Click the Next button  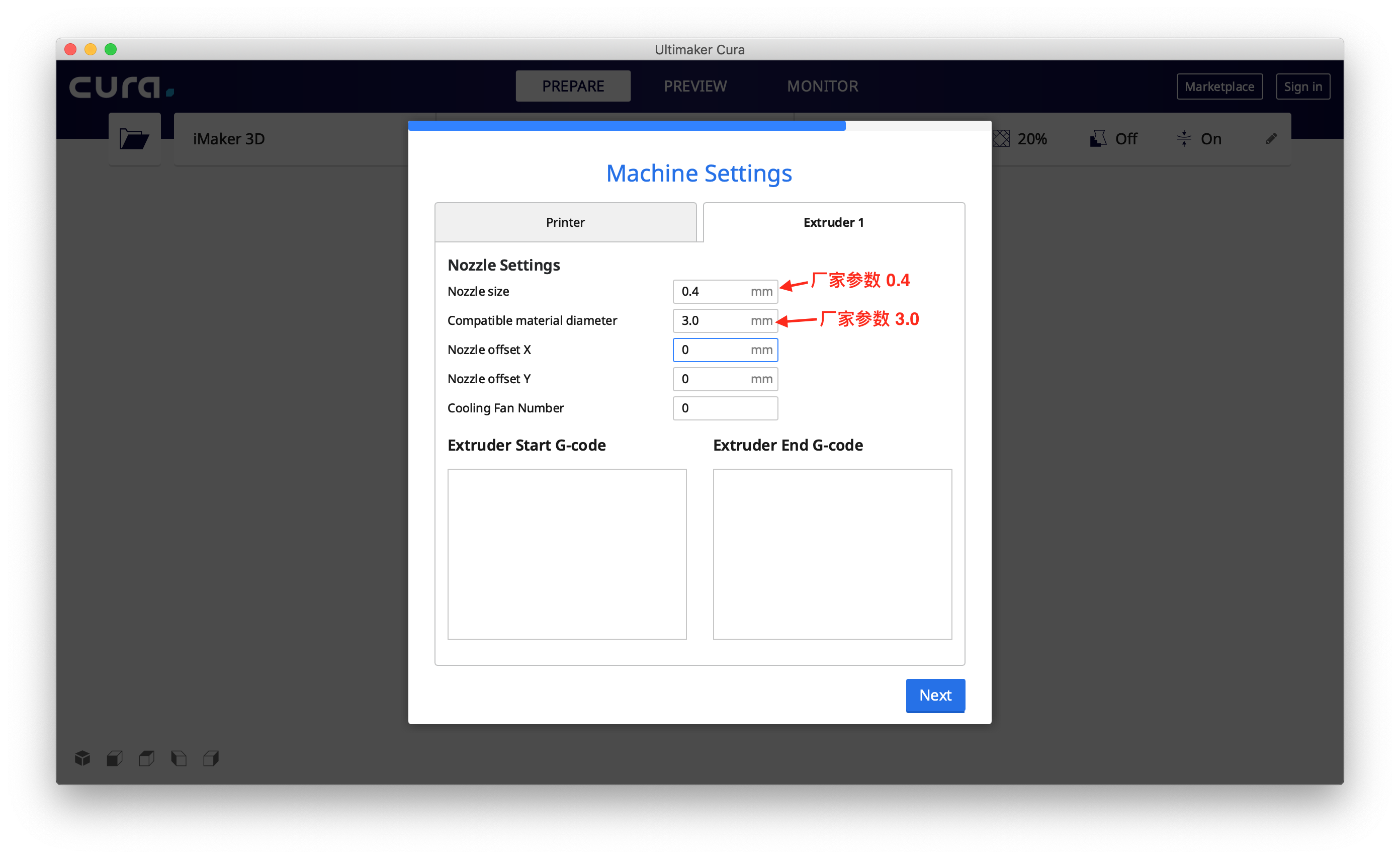[935, 696]
